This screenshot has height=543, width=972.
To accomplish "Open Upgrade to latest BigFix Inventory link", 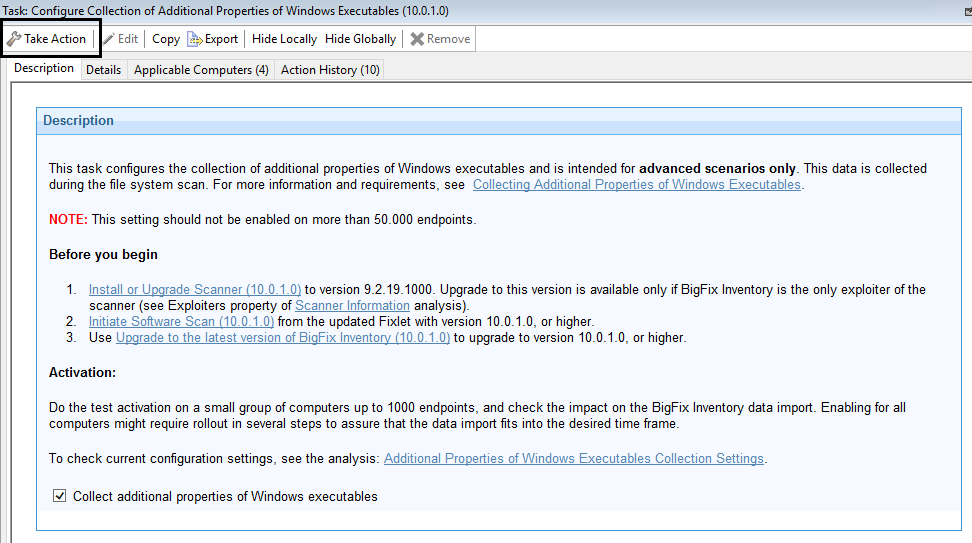I will (283, 338).
